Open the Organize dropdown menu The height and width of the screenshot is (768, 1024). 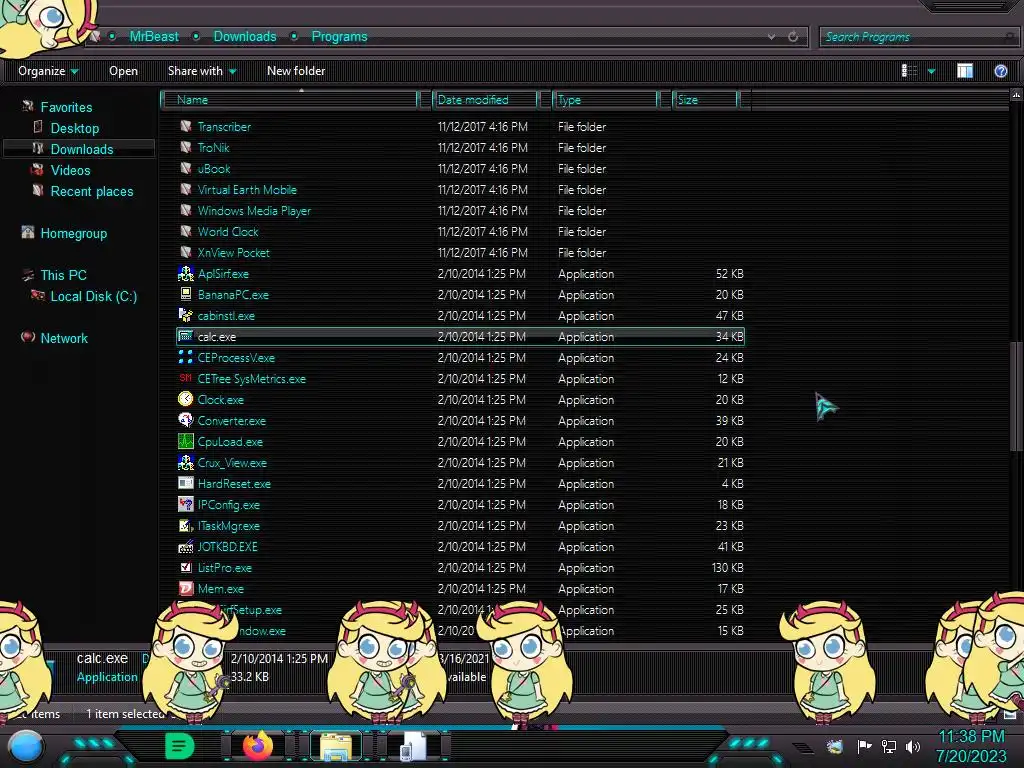pyautogui.click(x=48, y=71)
